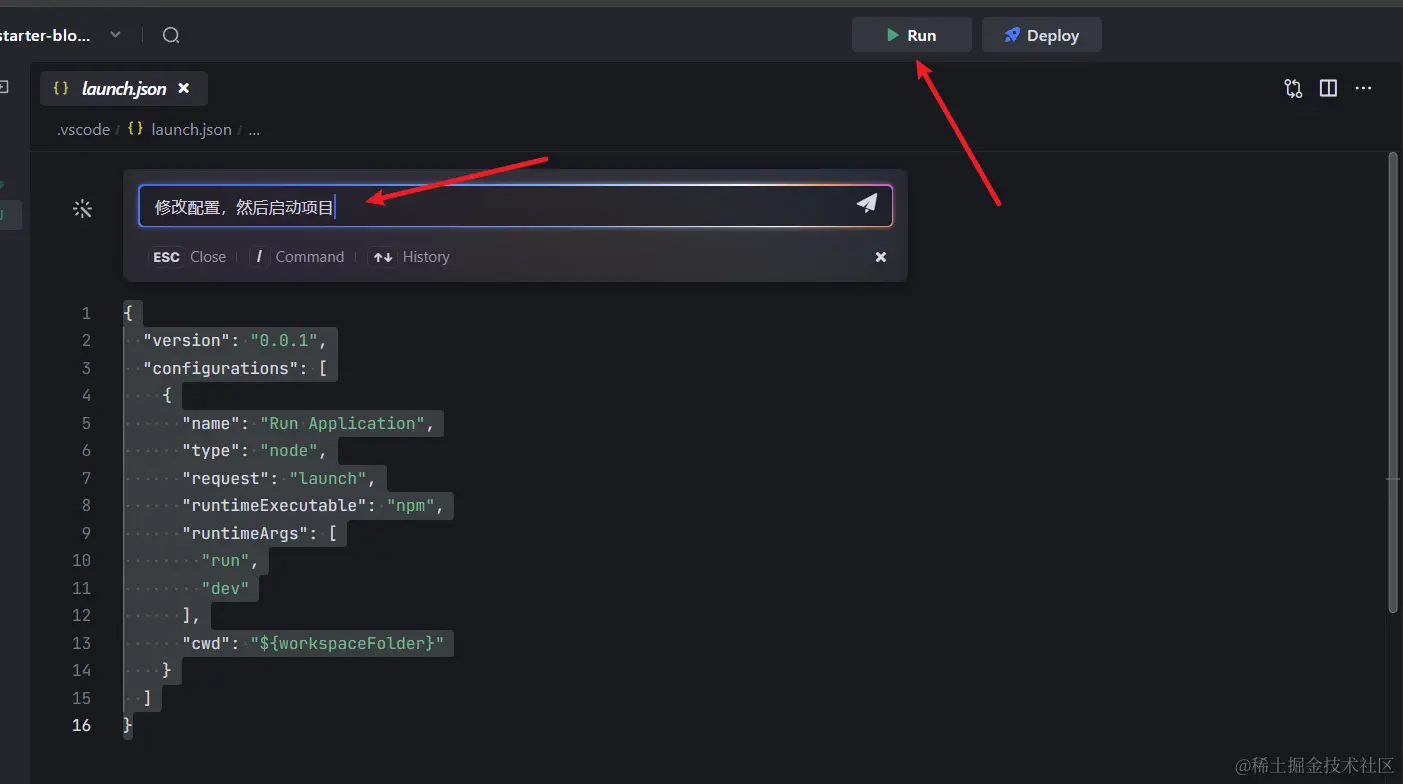1403x784 pixels.
Task: Click the breadcrumb ellipsis segment
Action: [x=254, y=129]
